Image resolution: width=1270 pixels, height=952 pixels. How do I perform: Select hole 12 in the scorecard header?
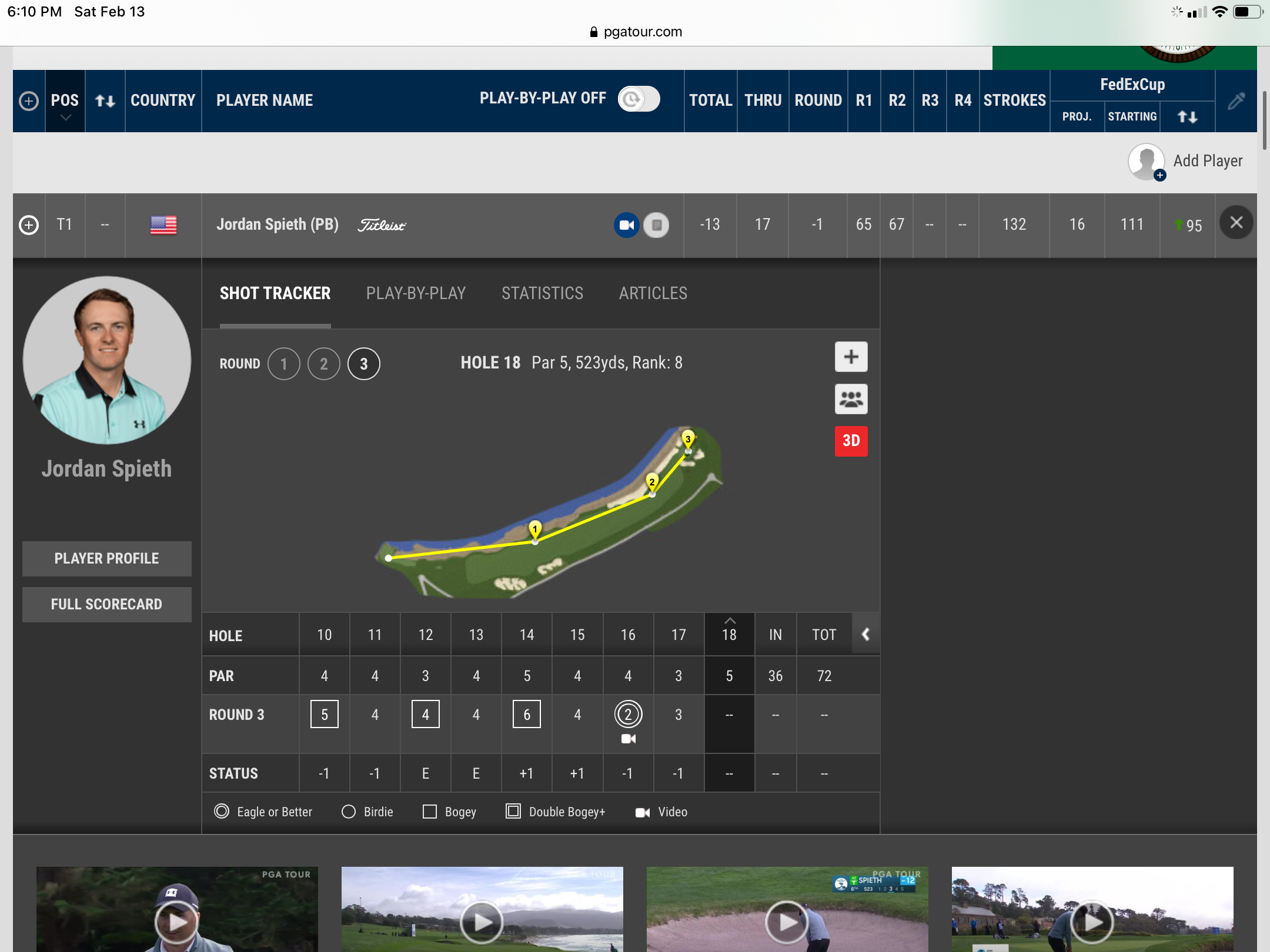426,635
